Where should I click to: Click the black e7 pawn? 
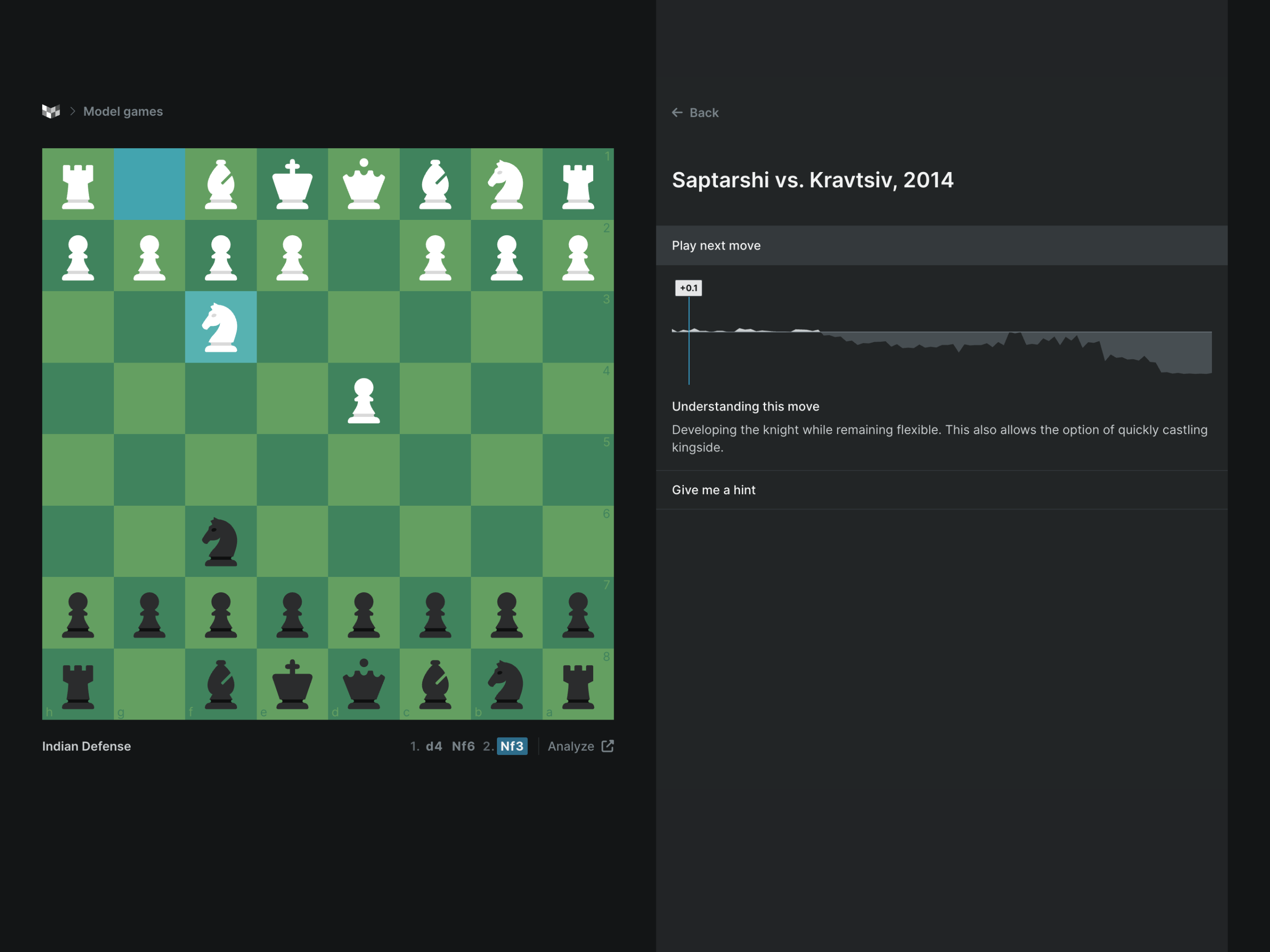pyautogui.click(x=292, y=613)
